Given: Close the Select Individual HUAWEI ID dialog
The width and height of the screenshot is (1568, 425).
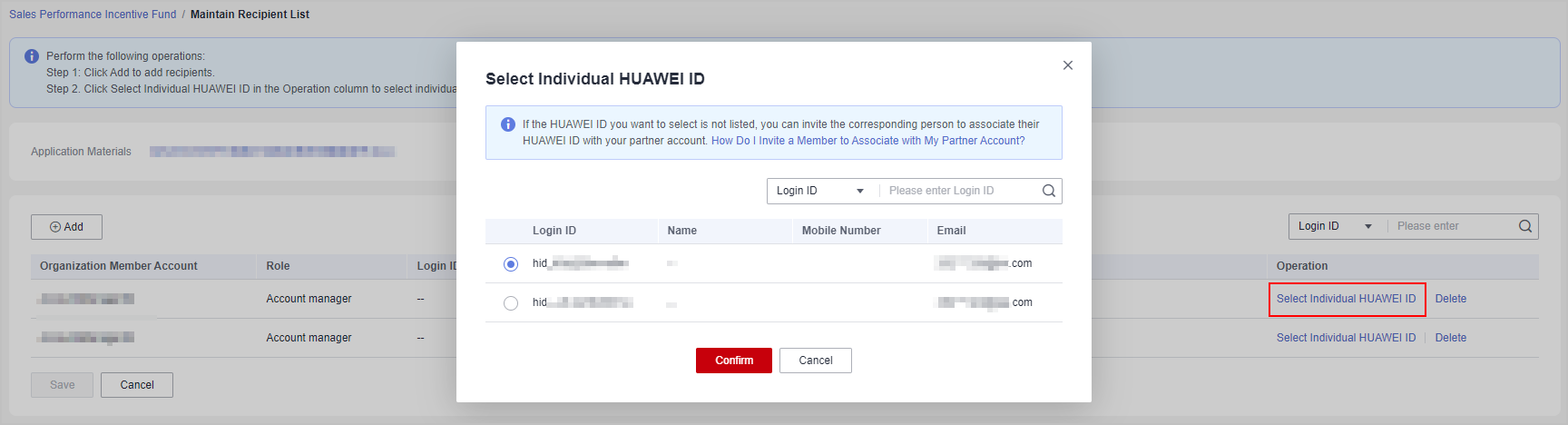Looking at the screenshot, I should pos(1068,65).
